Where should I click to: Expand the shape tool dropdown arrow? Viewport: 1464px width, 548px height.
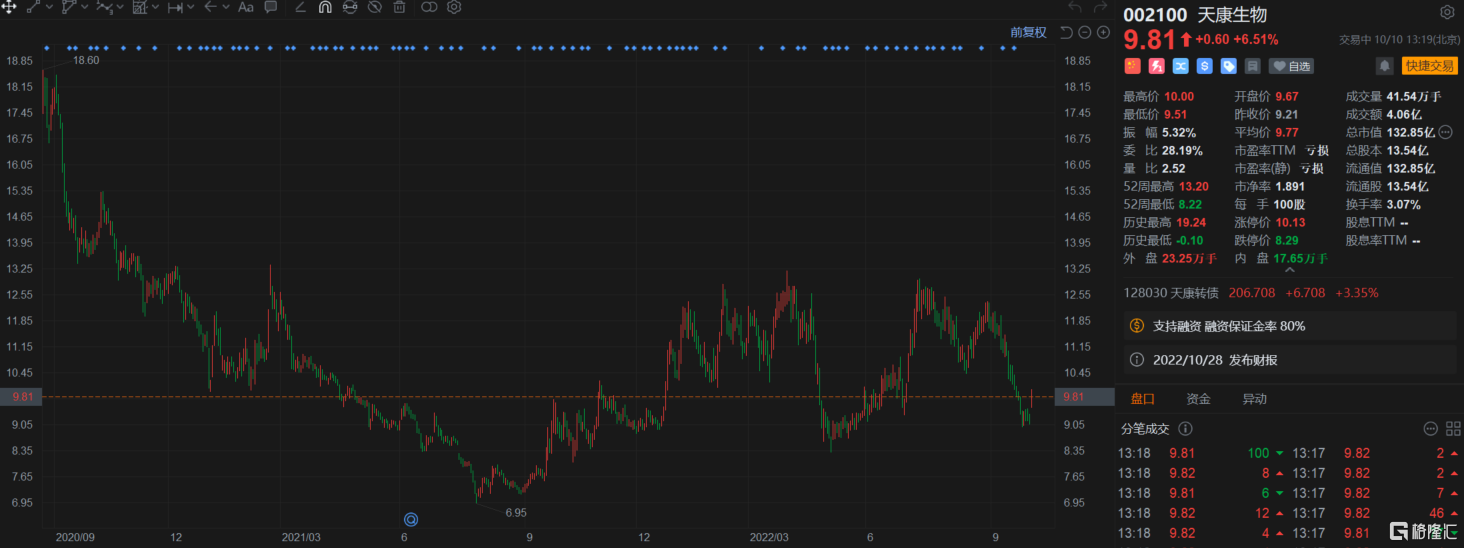pyautogui.click(x=85, y=7)
